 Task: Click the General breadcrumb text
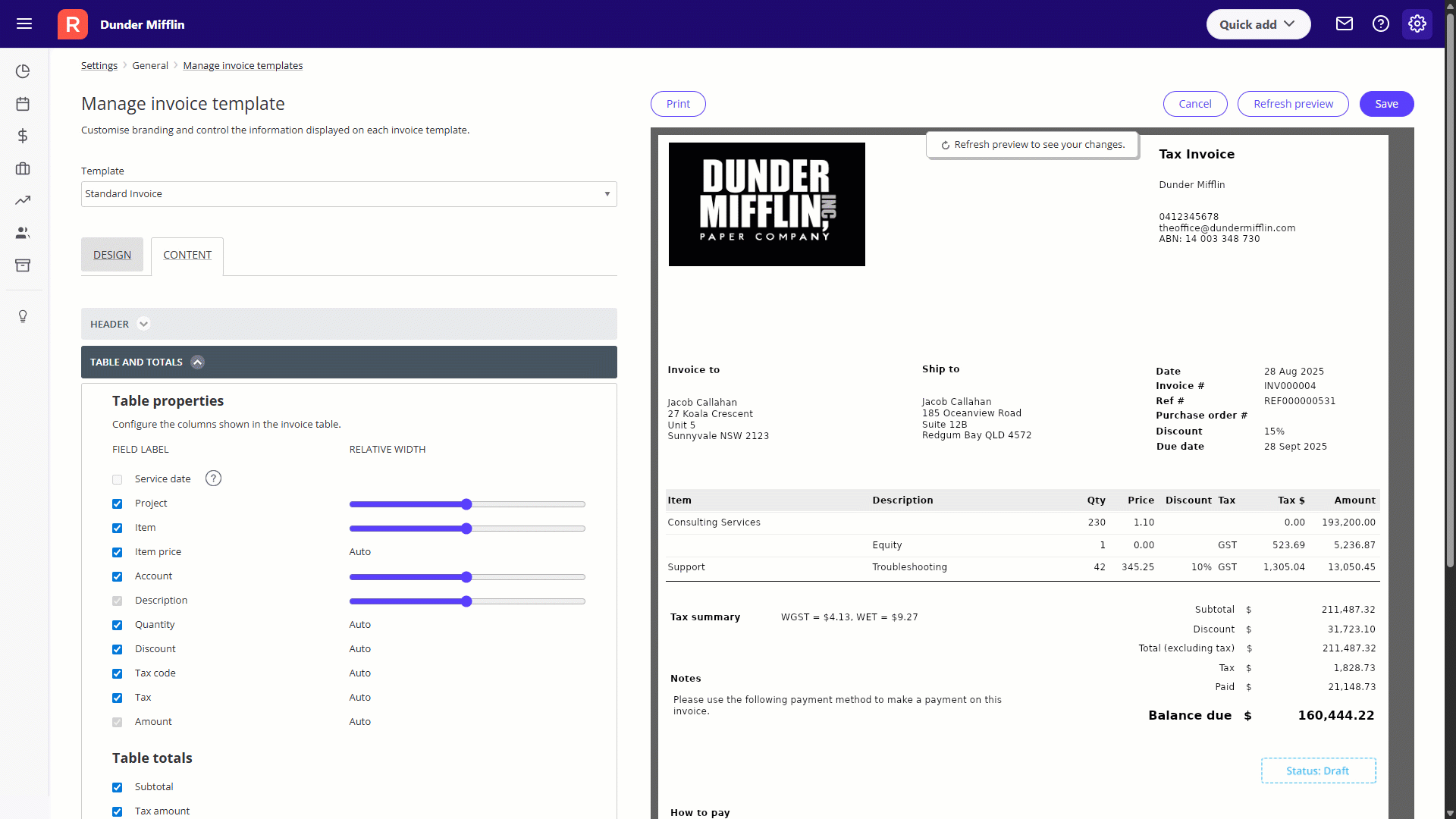pos(150,65)
